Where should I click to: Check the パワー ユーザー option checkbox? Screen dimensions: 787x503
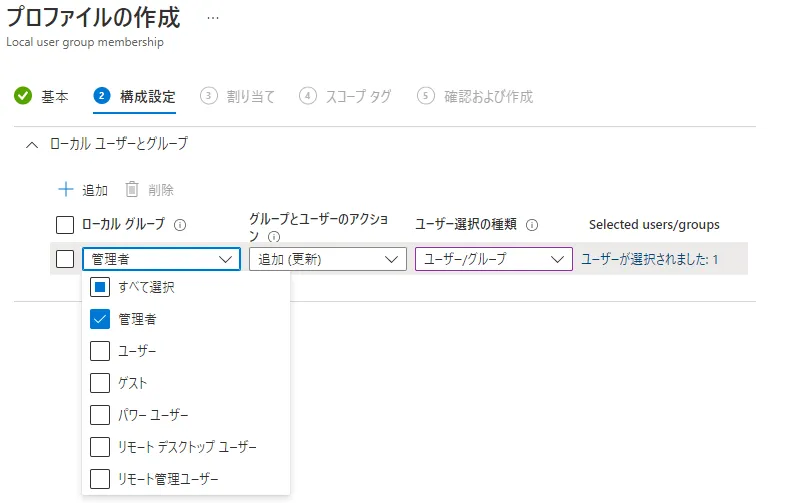click(100, 415)
